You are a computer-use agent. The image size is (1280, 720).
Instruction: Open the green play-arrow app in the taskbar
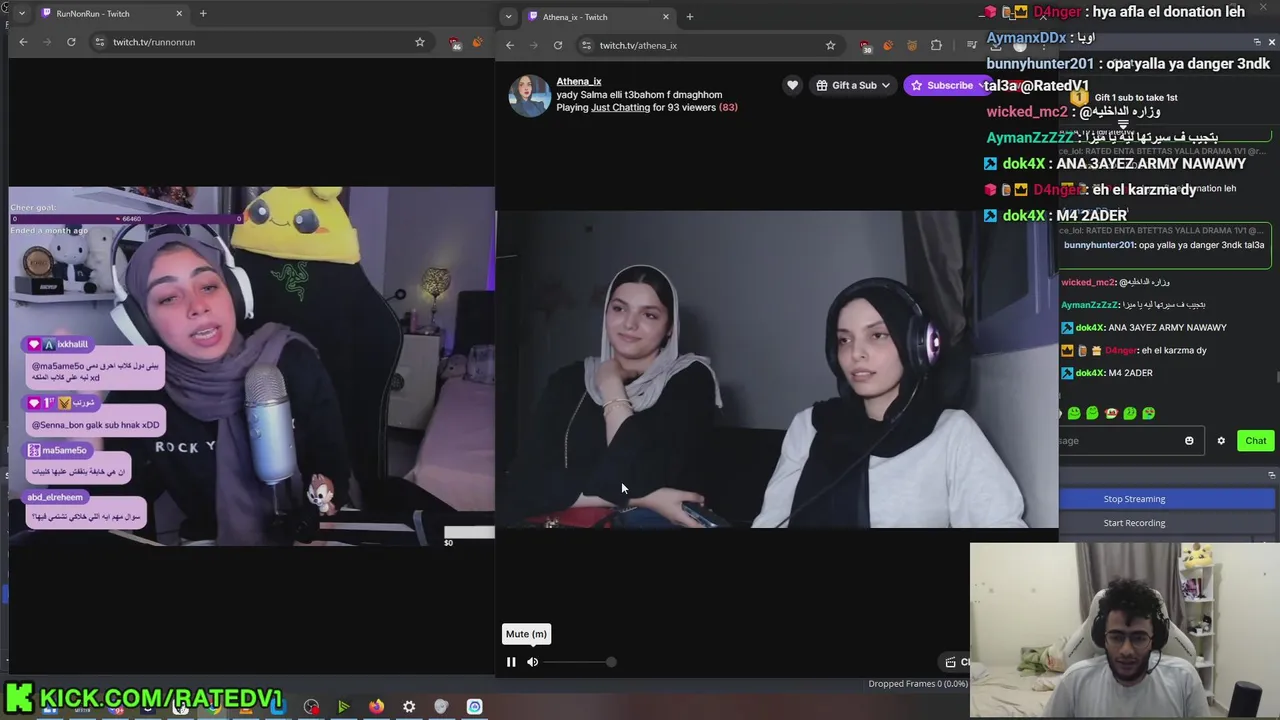click(x=343, y=707)
